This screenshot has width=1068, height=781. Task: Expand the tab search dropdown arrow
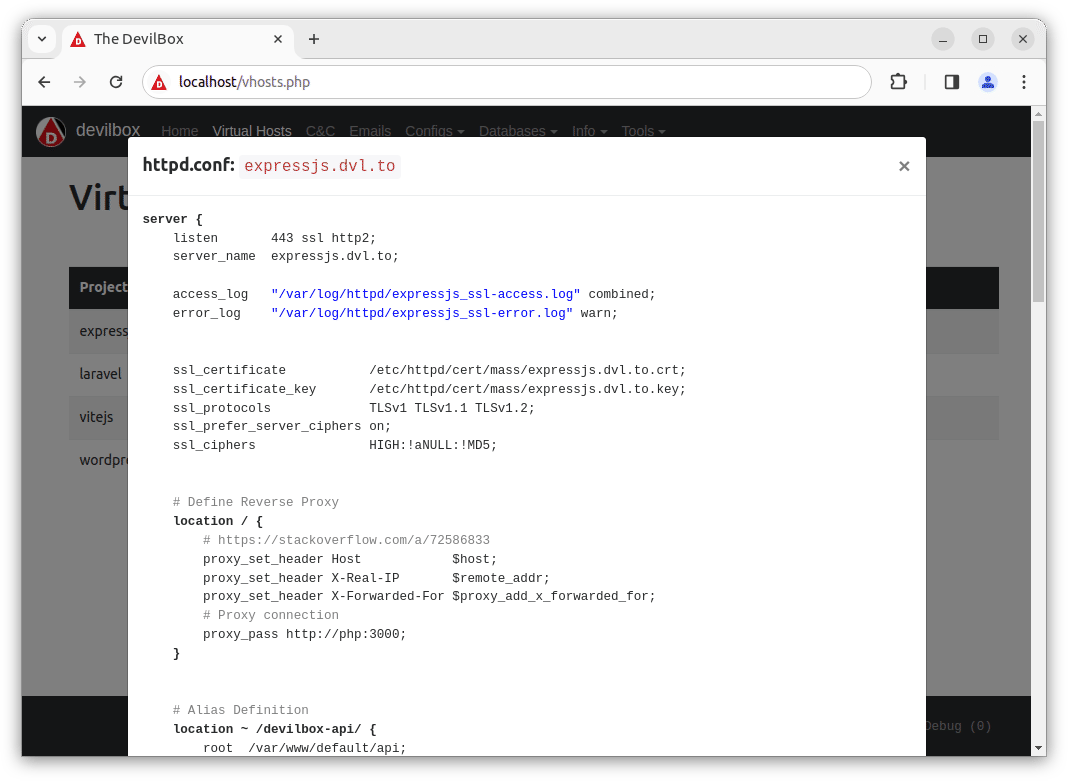(42, 39)
